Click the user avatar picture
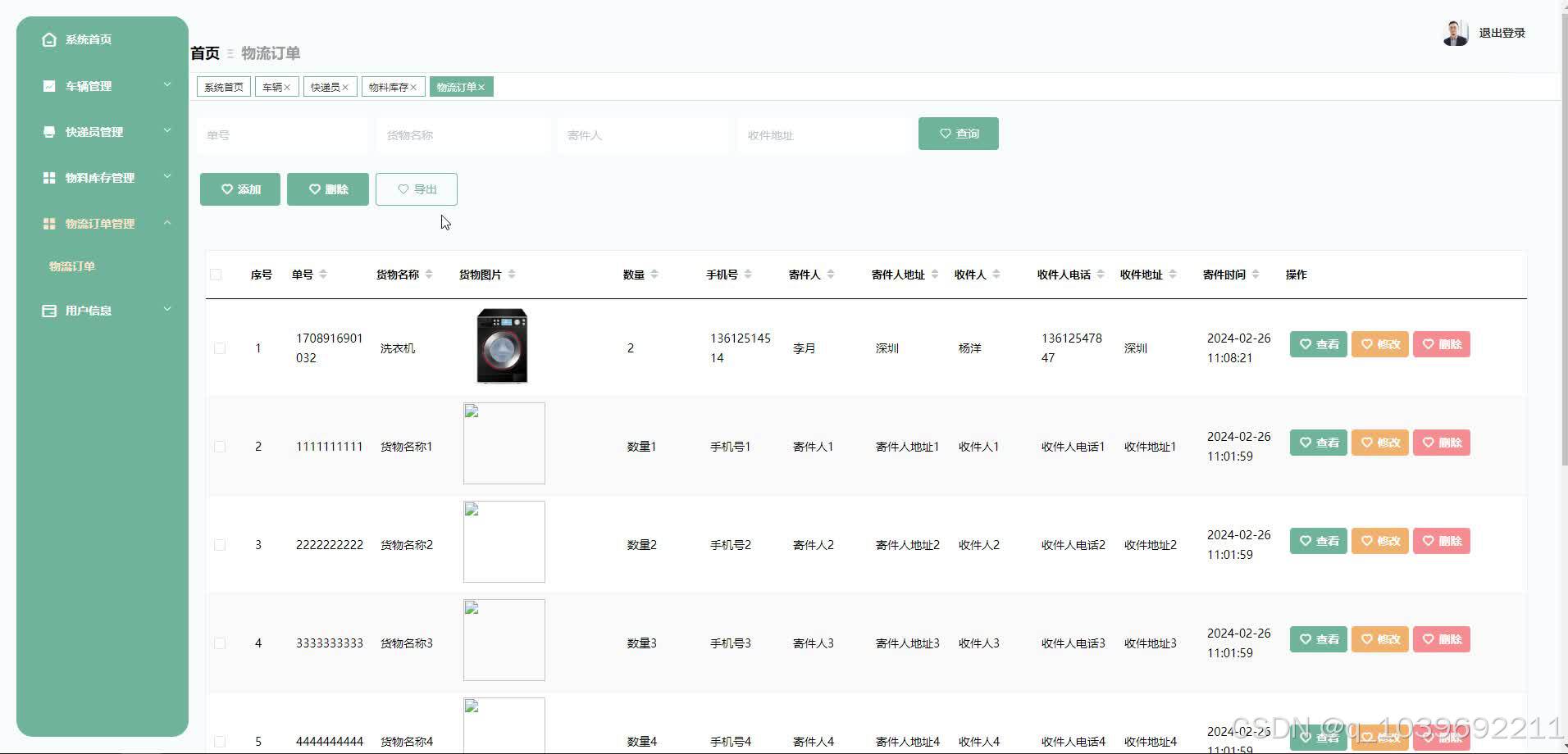This screenshot has height=754, width=1568. coord(1456,33)
